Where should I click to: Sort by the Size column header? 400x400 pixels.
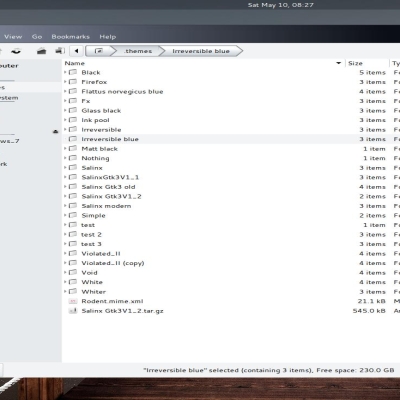pos(367,63)
